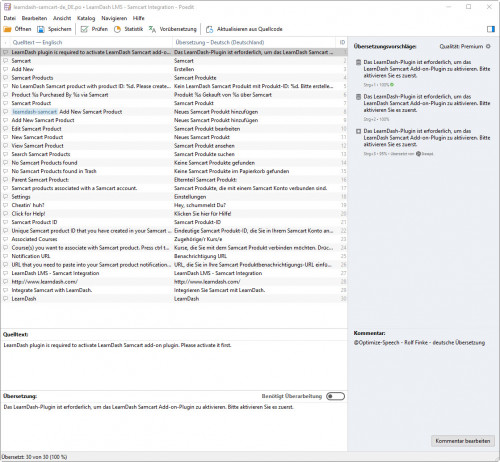500x462 pixels.
Task: Toggle the 'Benötigt Überarbeitung' switch
Action: pyautogui.click(x=335, y=396)
